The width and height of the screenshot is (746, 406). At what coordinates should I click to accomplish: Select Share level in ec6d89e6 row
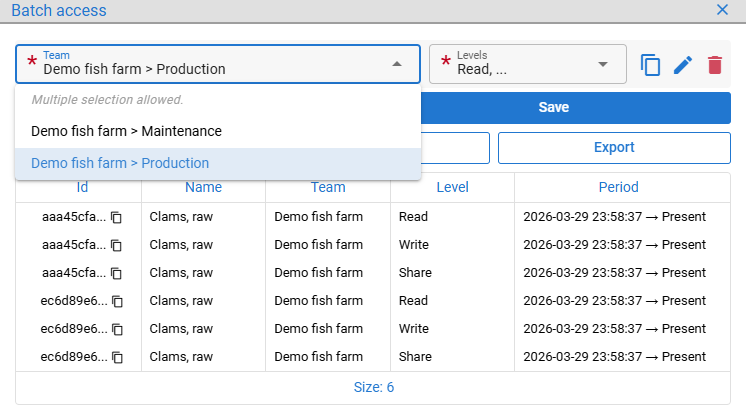pos(415,357)
